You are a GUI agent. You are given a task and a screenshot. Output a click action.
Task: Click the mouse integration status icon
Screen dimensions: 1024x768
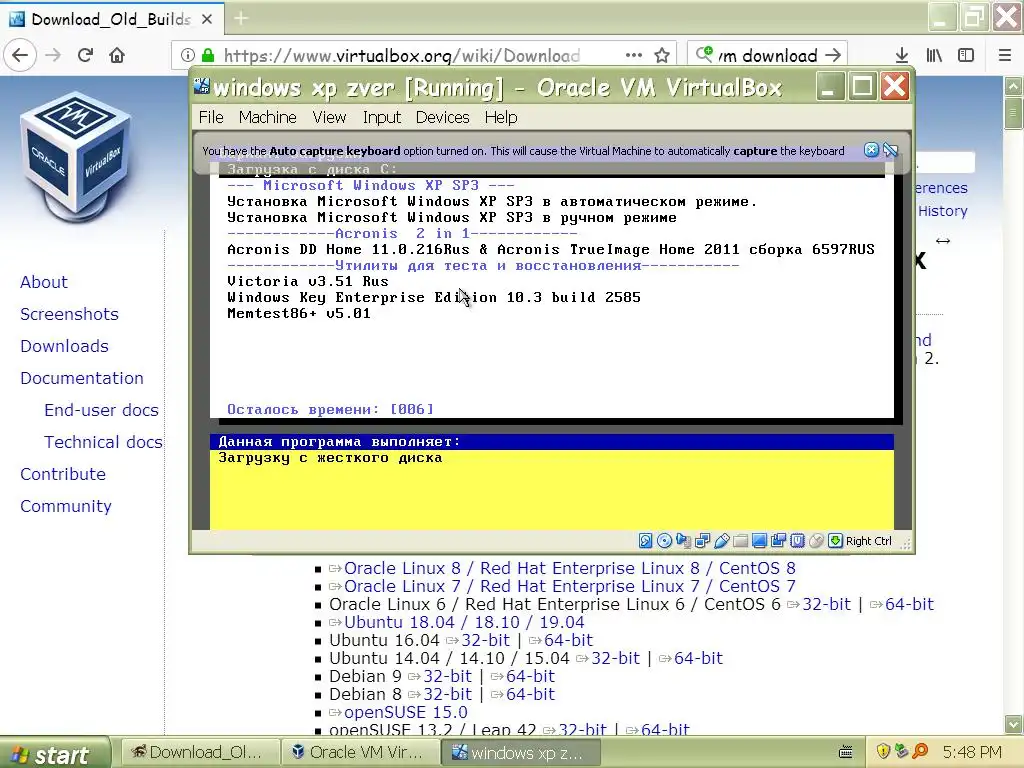pos(816,541)
